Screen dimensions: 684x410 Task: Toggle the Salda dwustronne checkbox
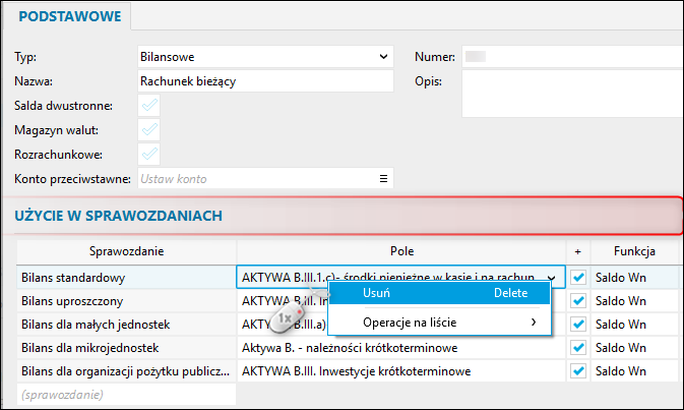(149, 106)
